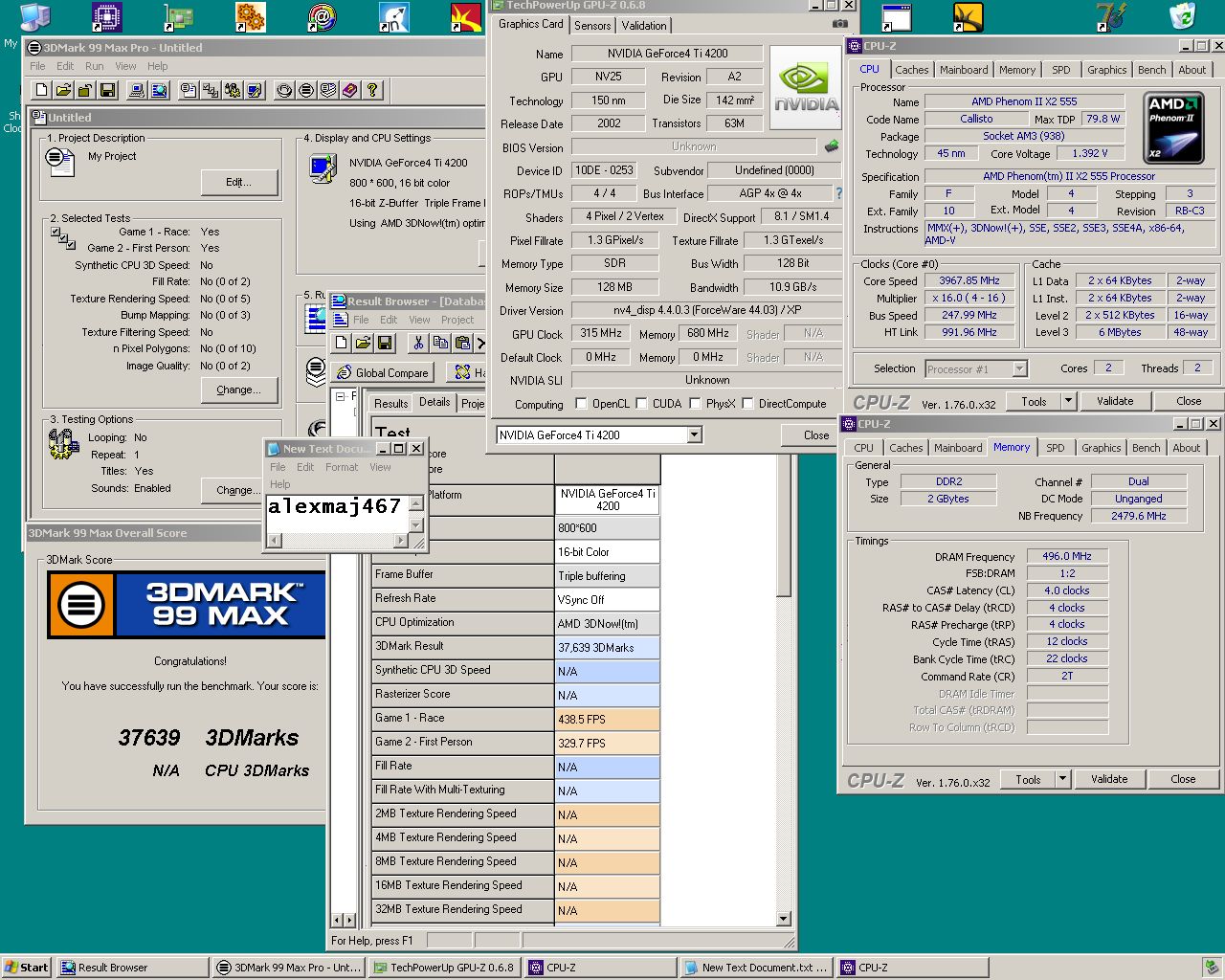This screenshot has height=980, width=1225.
Task: Enable OpenCL checkbox in GPU-Z
Action: click(x=581, y=404)
